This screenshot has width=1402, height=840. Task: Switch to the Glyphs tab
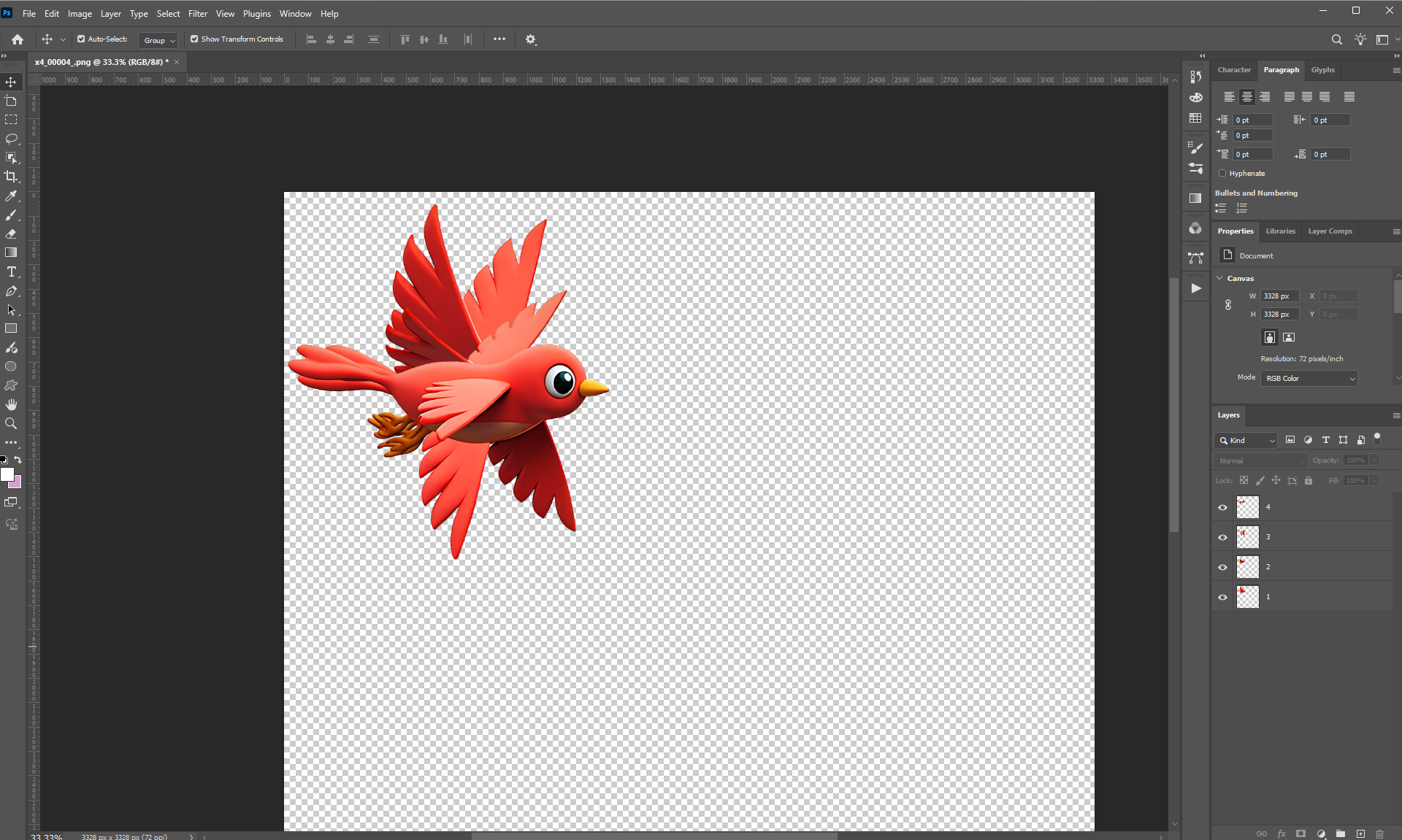[x=1322, y=70]
